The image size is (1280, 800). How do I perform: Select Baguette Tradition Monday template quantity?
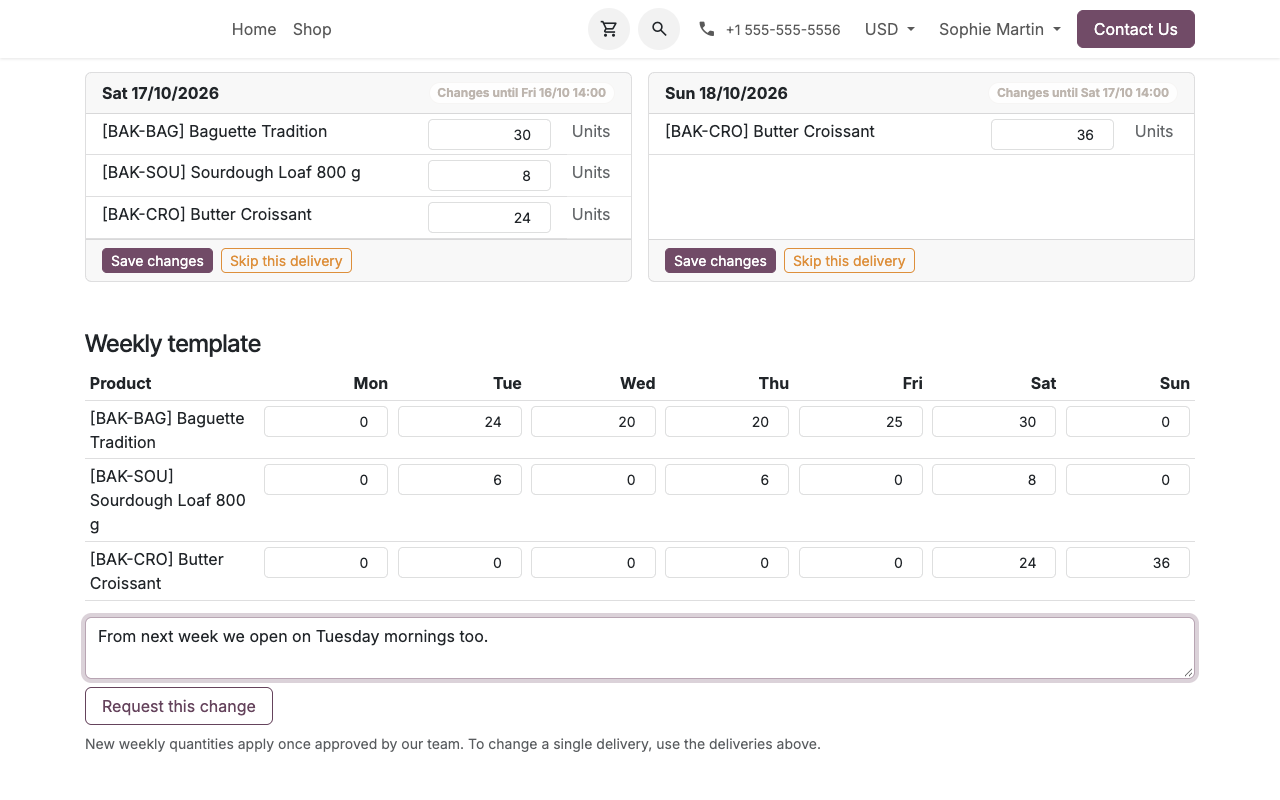326,422
